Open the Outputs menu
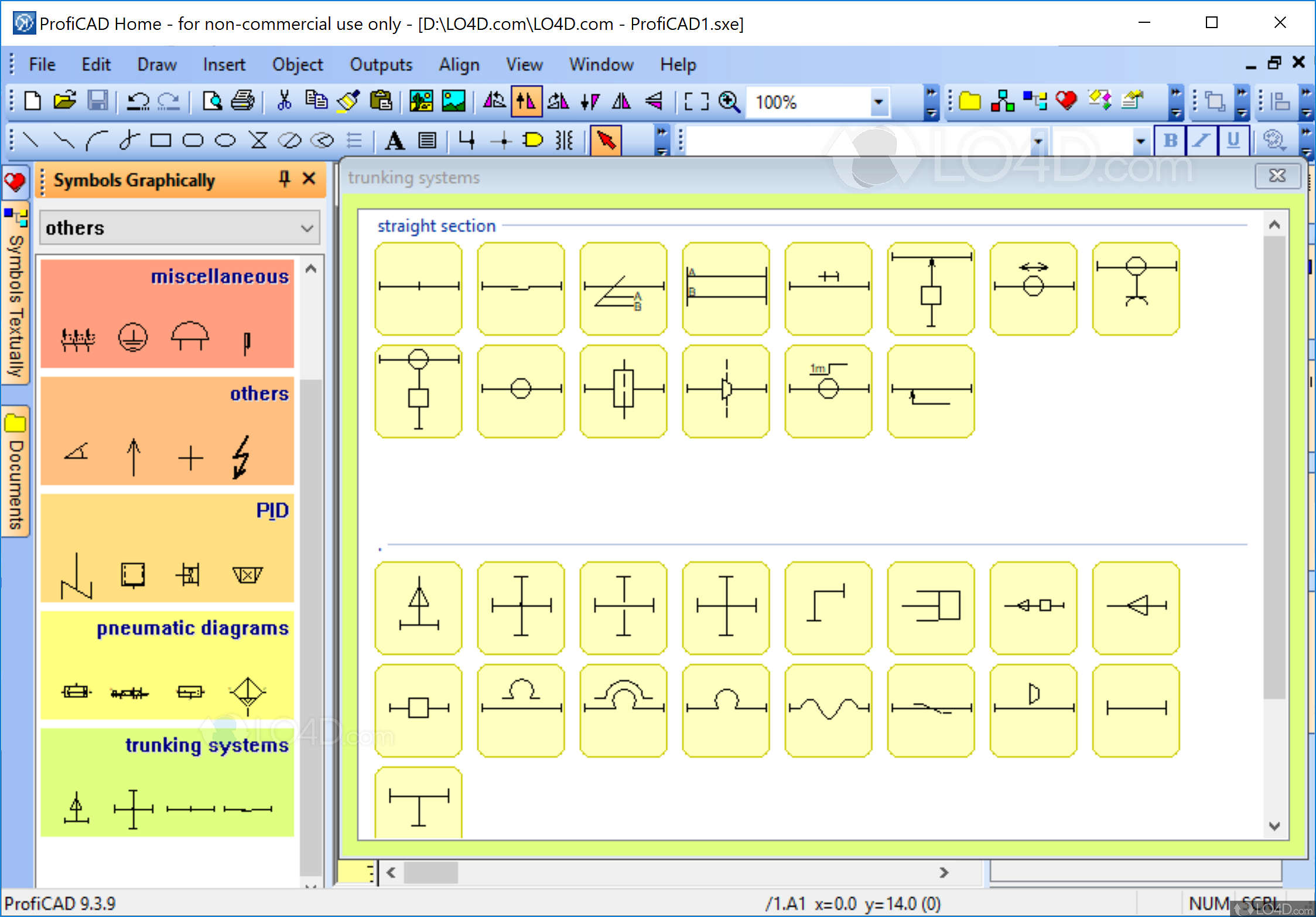This screenshot has height=917, width=1316. point(381,64)
